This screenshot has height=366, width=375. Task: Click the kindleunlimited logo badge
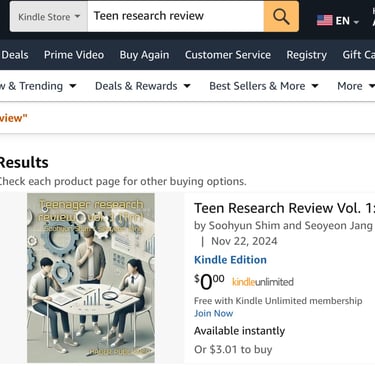pos(263,282)
